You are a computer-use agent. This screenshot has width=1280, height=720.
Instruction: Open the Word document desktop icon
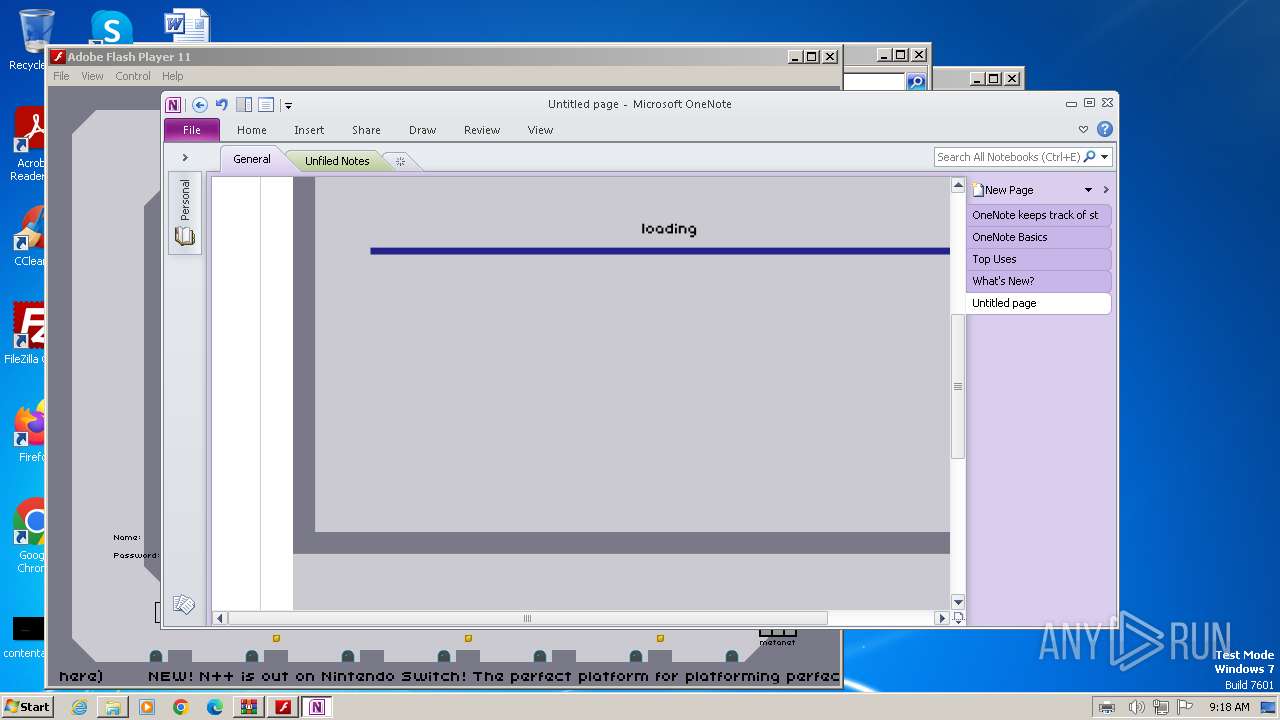click(x=186, y=26)
